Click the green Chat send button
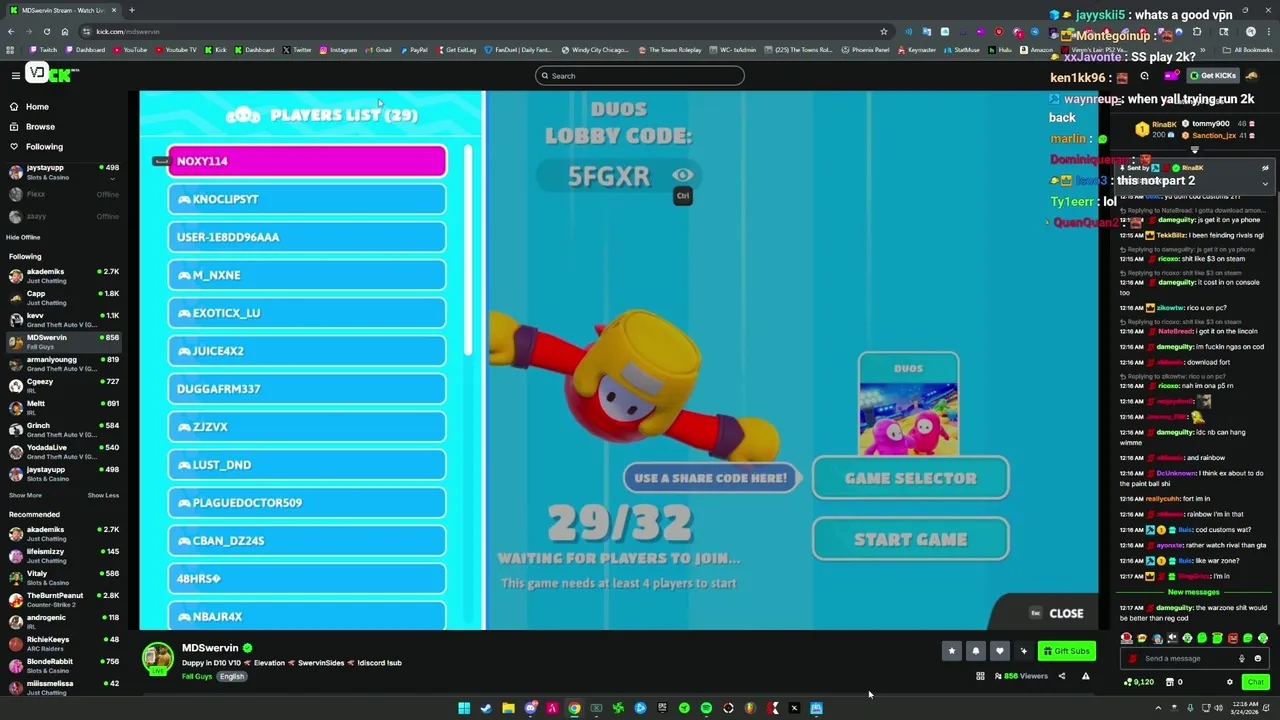The width and height of the screenshot is (1280, 720). pyautogui.click(x=1255, y=682)
